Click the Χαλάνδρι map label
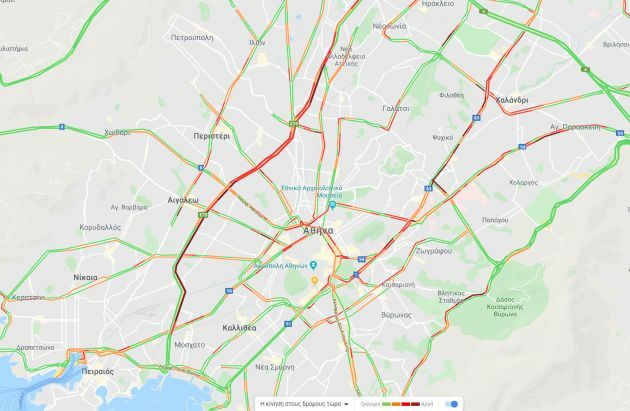 pos(512,100)
